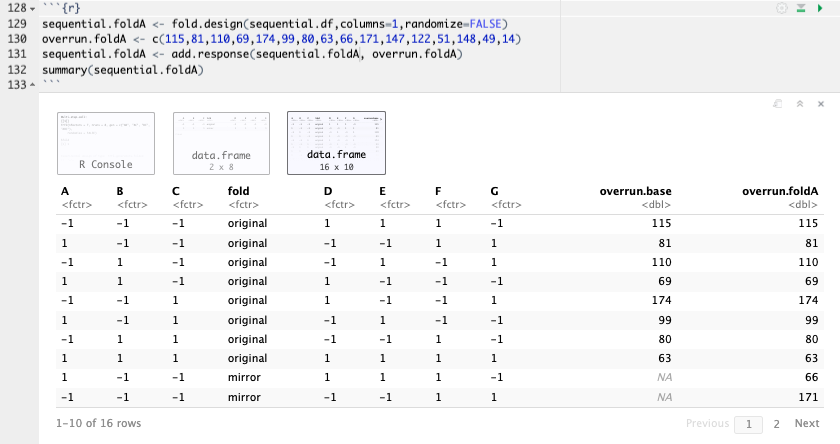Click fold arrow at line 133
Image resolution: width=840 pixels, height=444 pixels.
point(37,86)
